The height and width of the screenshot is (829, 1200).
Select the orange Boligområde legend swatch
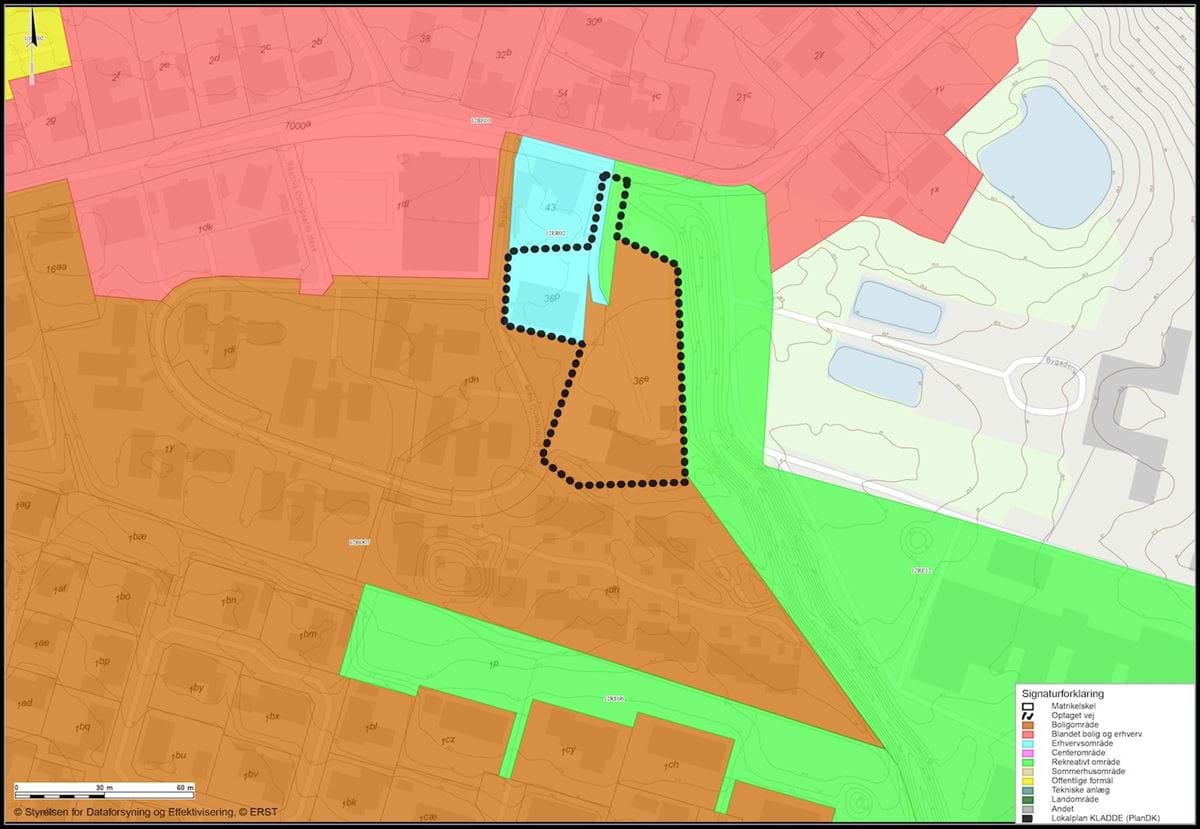point(1028,725)
